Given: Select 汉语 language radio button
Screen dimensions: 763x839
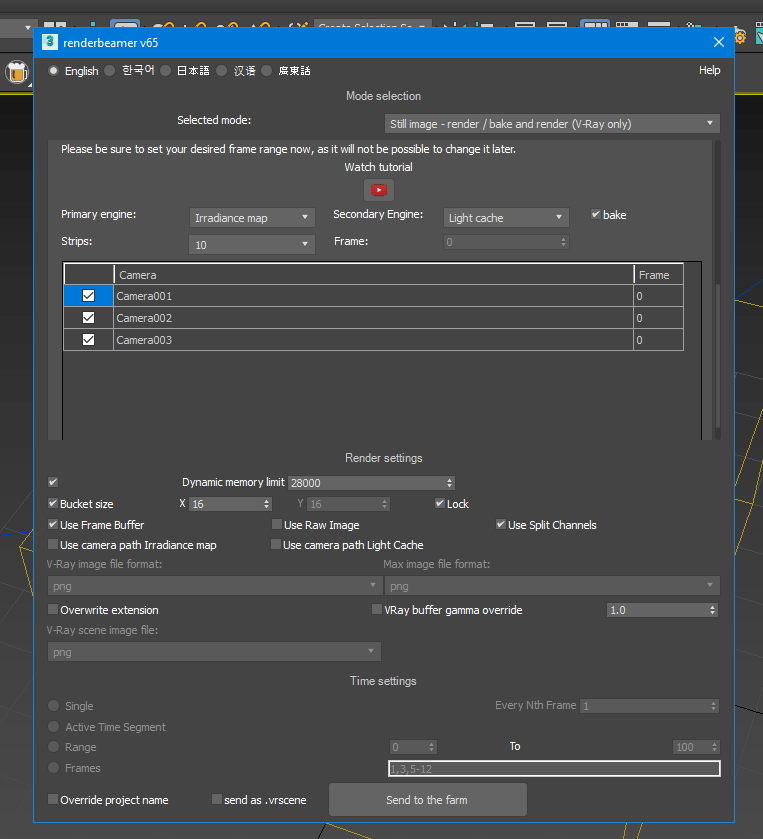Looking at the screenshot, I should pos(222,71).
